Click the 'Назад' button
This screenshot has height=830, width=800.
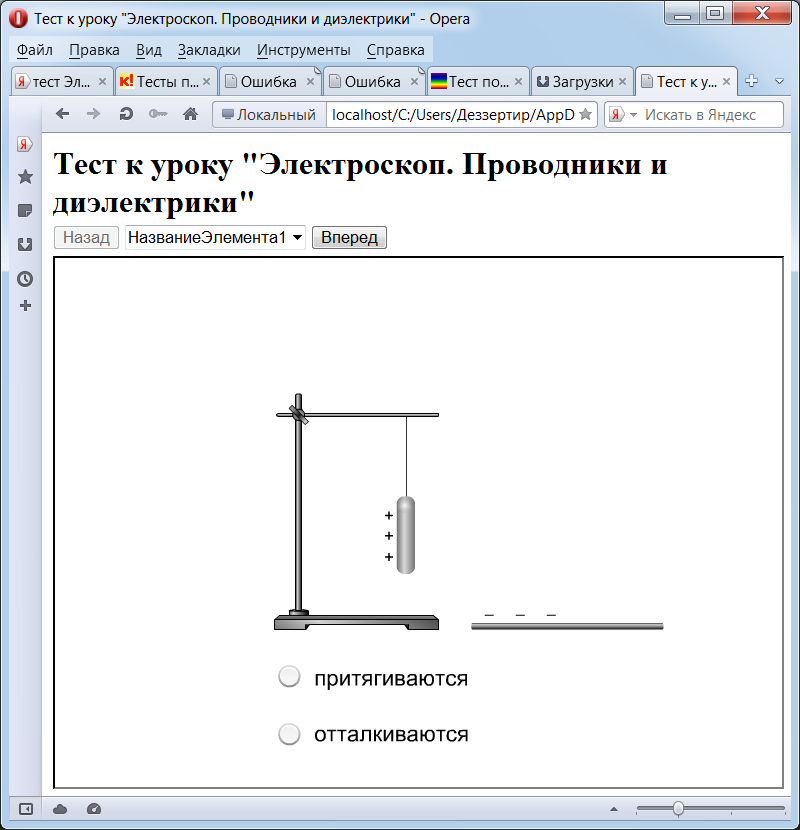click(86, 237)
